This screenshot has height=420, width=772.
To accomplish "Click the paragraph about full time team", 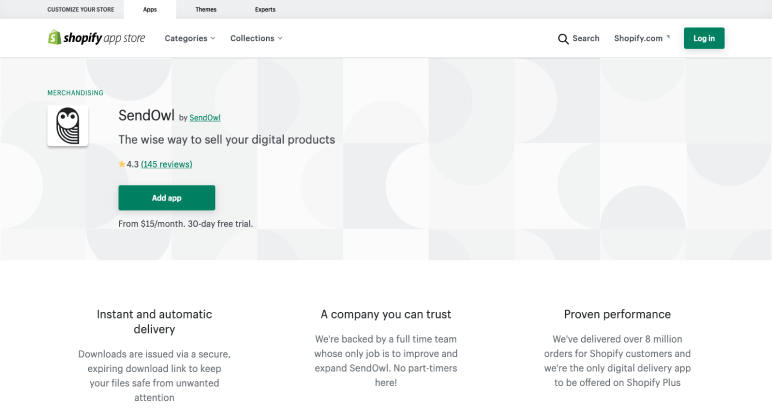I will (x=386, y=360).
